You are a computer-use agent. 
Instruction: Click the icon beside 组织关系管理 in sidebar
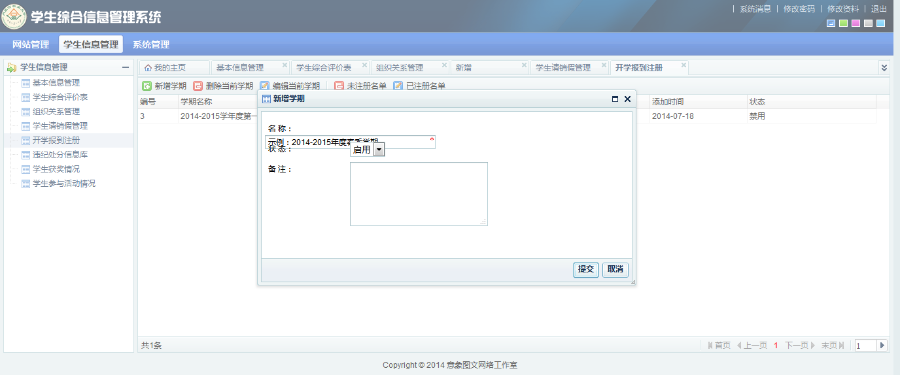(x=25, y=111)
